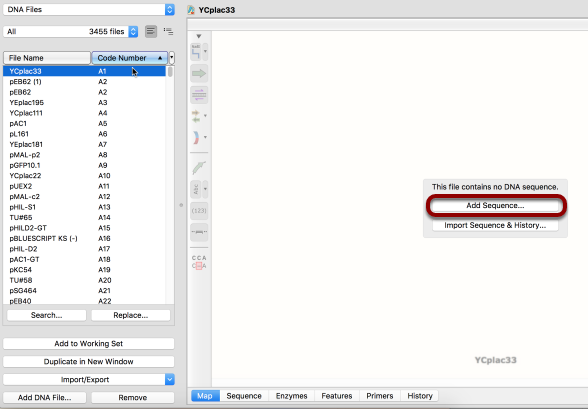Toggle the show enzymes side toolbar icon
588x409 pixels.
pos(196,52)
